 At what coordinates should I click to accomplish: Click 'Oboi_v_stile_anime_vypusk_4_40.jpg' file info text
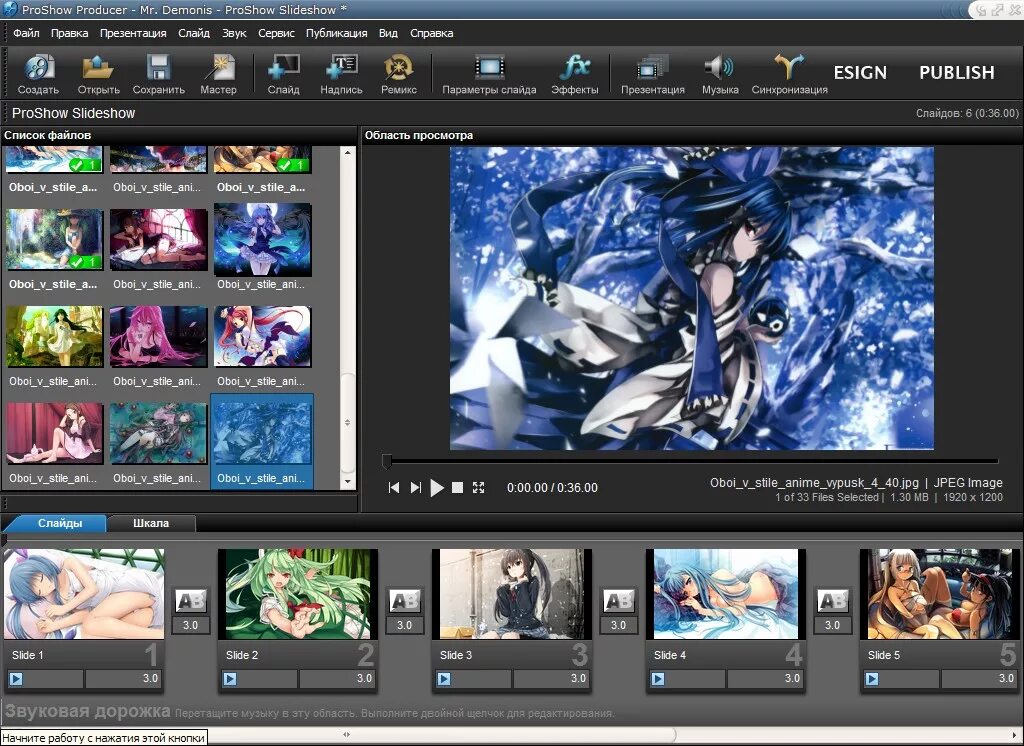(x=814, y=483)
